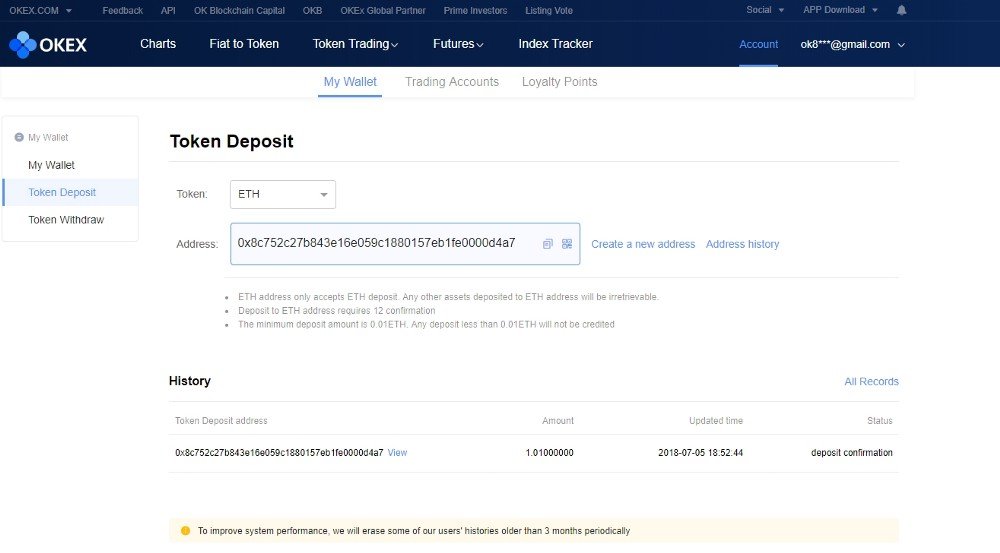Open the API link
Screen dimensions: 1000x553
[x=168, y=10]
